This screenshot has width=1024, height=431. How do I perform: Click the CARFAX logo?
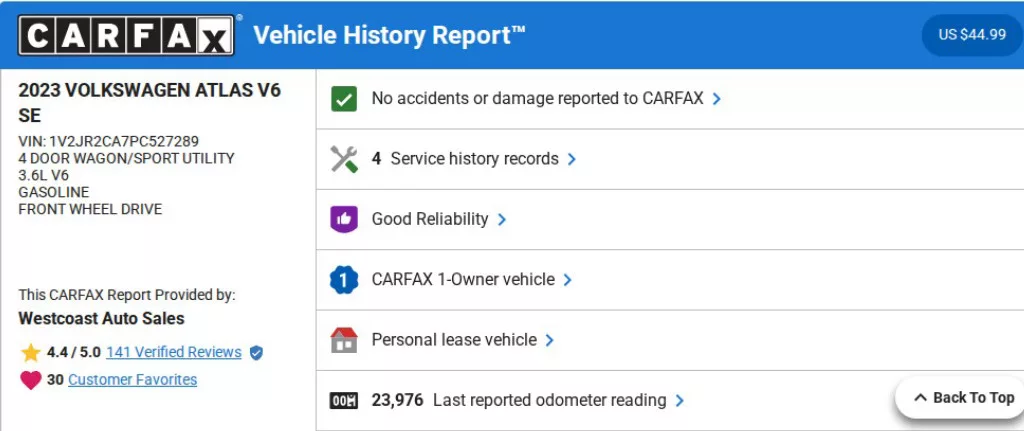click(128, 36)
